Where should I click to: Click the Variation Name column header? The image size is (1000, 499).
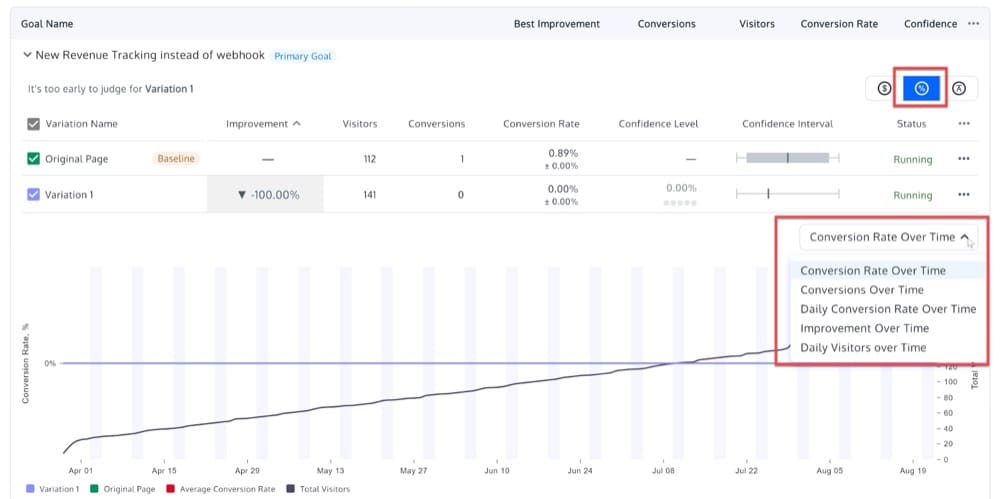point(82,124)
